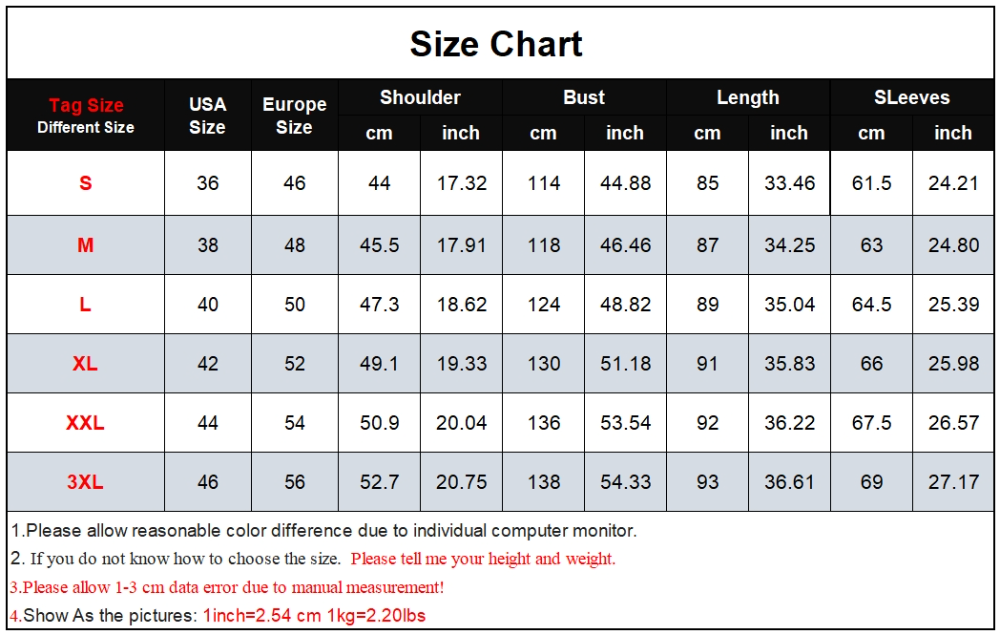This screenshot has height=635, width=1000.
Task: Select the red S tag size cell
Action: click(x=85, y=183)
